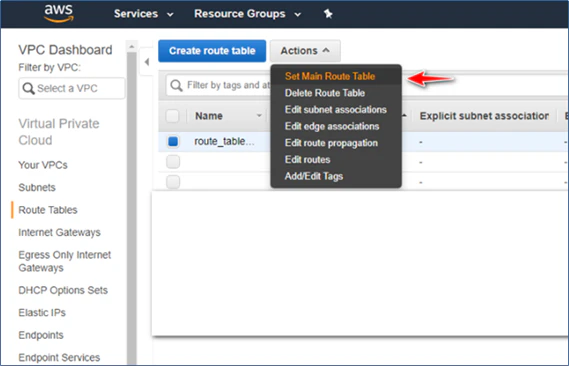Check the second row checkbox
569x366 pixels.
click(x=173, y=161)
